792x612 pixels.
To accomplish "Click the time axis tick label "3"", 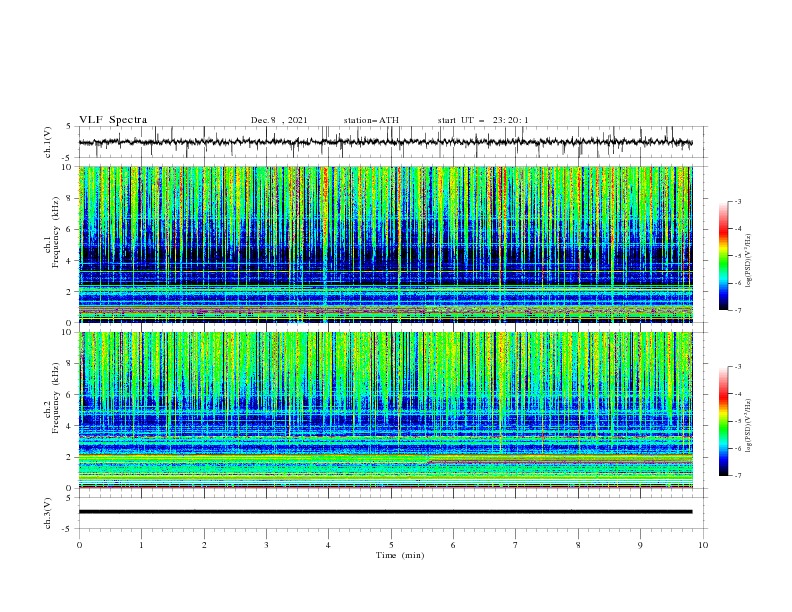I will tap(266, 545).
